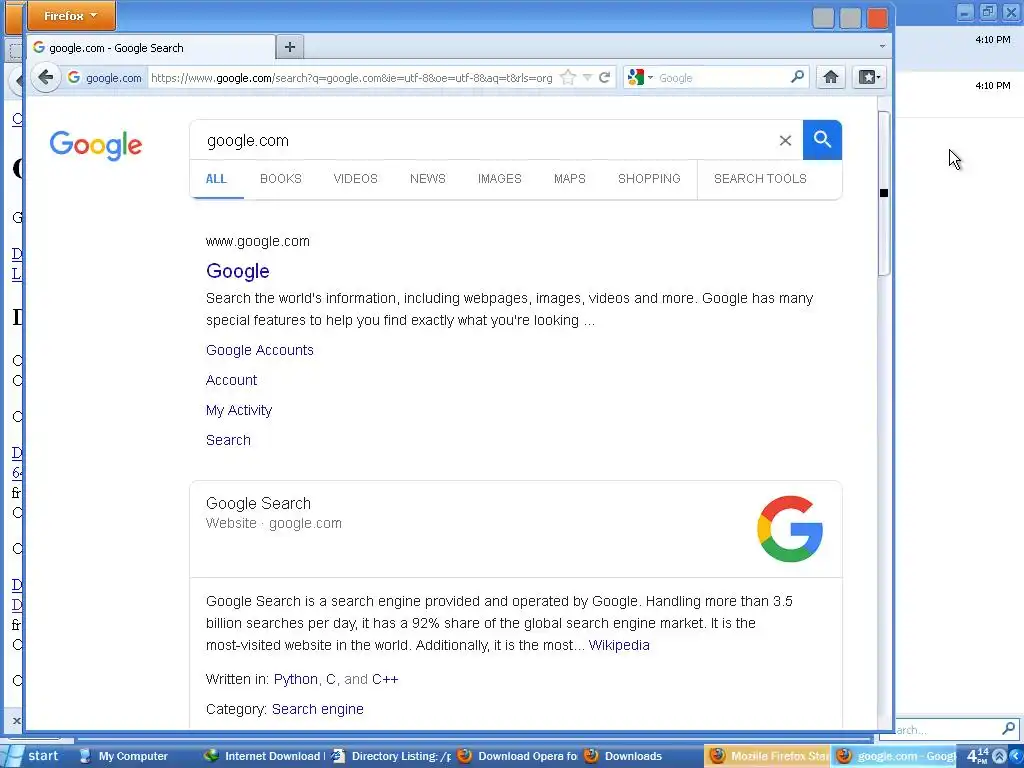
Task: Switch to Mozilla Firefox Start taskbar item
Action: pos(768,756)
